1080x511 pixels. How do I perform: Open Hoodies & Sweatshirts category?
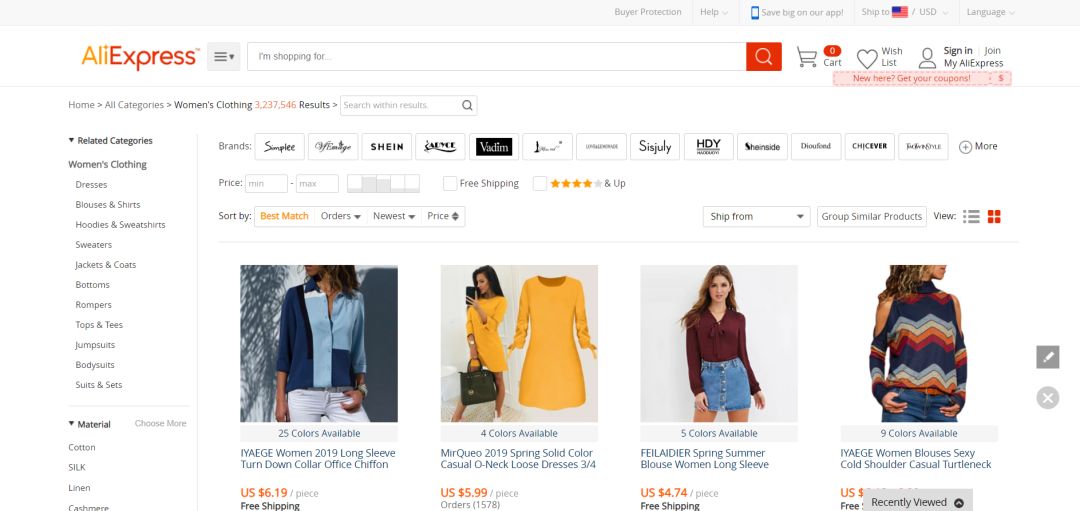121,225
